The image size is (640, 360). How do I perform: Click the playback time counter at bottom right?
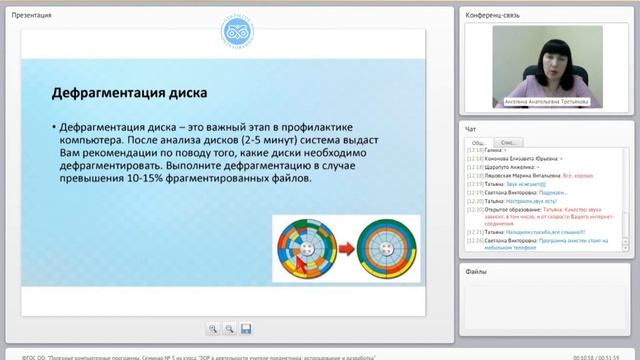point(596,358)
